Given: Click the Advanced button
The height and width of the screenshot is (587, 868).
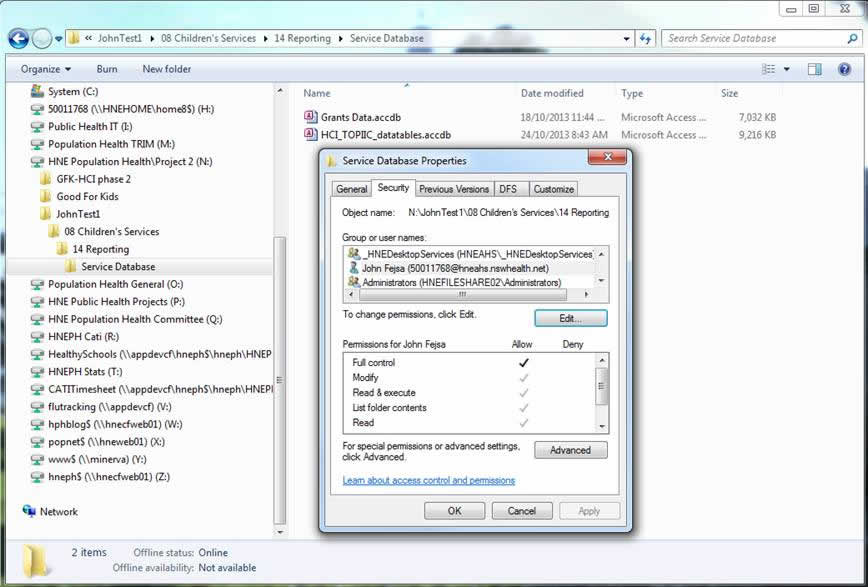Looking at the screenshot, I should coord(571,450).
